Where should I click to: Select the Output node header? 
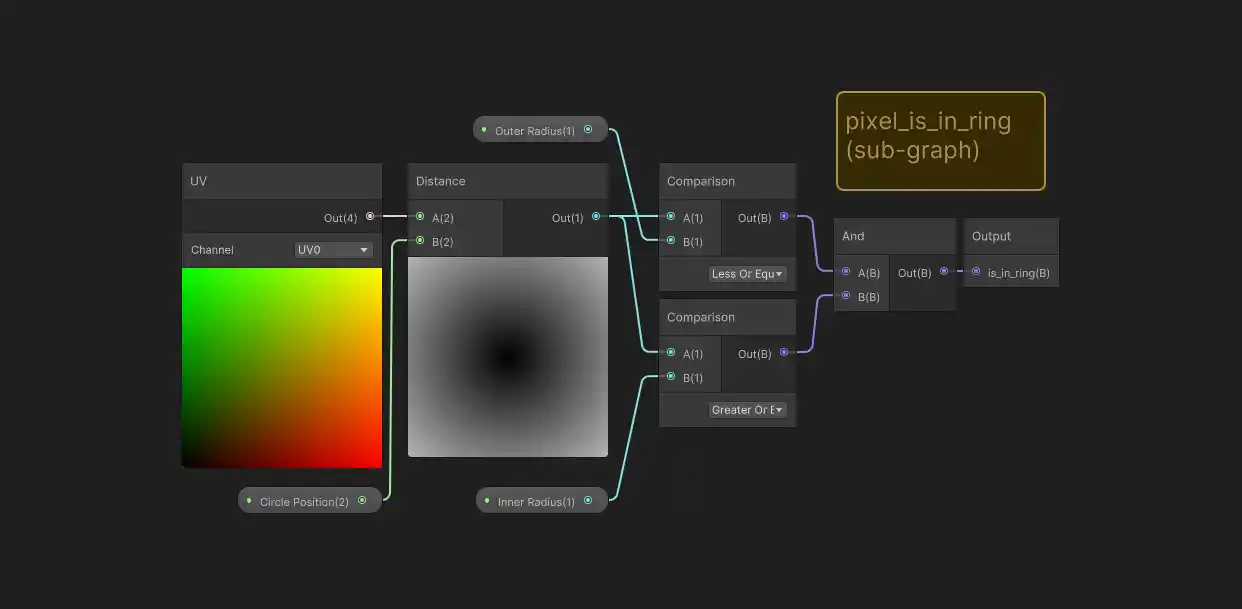tap(1011, 236)
